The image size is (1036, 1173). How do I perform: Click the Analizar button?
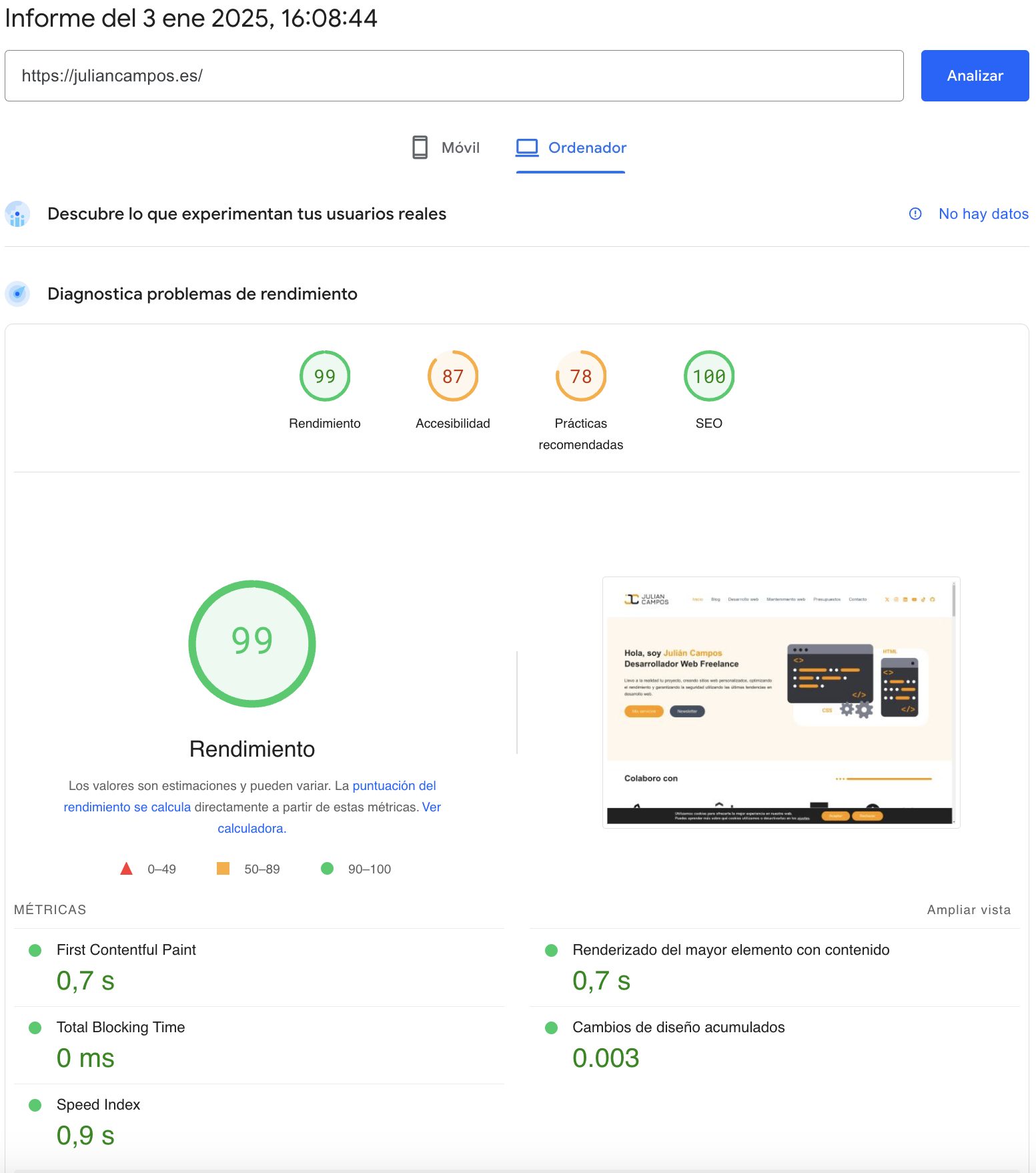pos(975,75)
